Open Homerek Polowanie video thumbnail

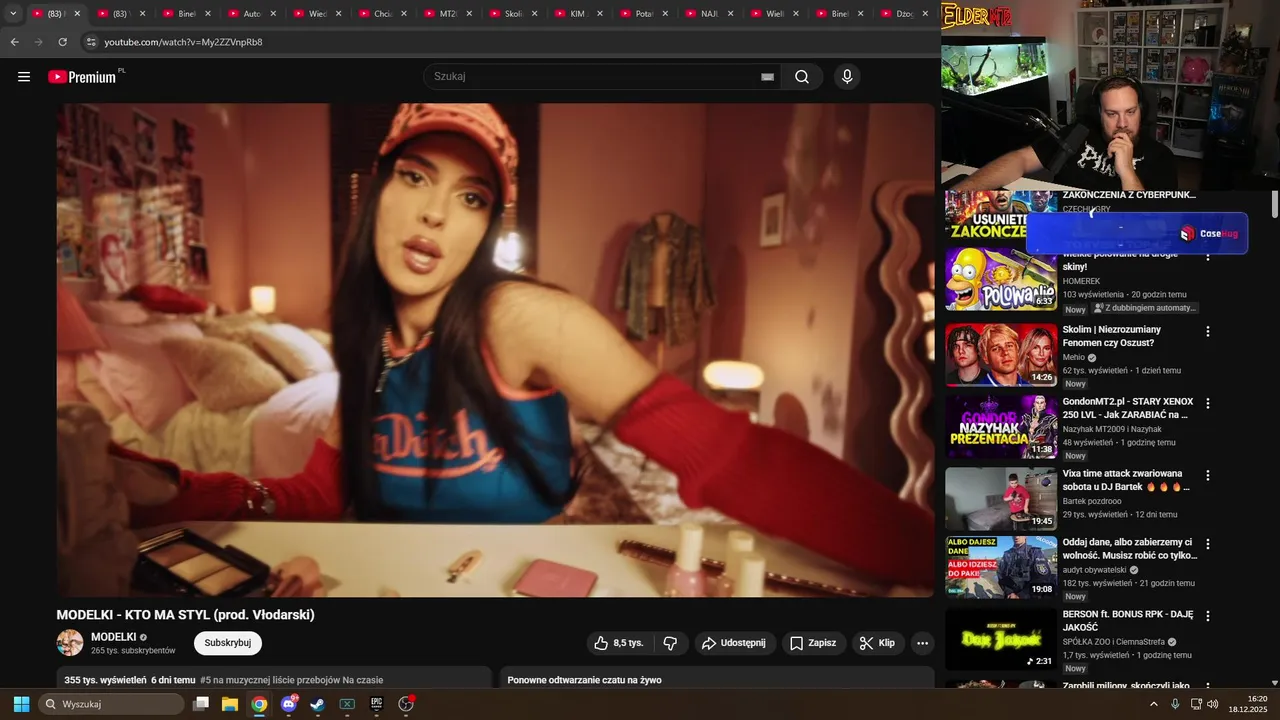click(x=1001, y=279)
